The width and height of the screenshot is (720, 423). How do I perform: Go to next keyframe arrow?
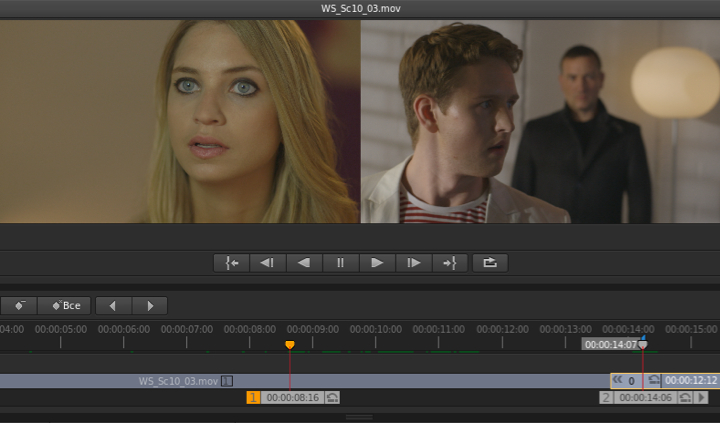click(x=150, y=305)
